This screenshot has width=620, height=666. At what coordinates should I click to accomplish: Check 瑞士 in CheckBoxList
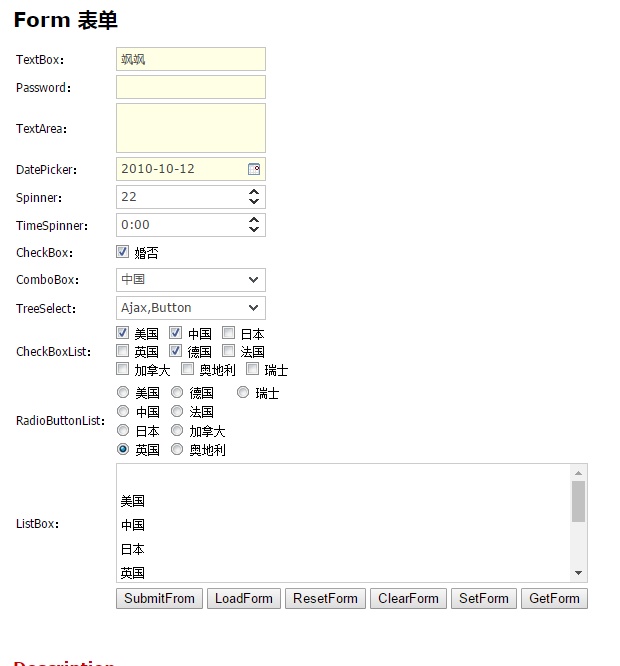[252, 369]
